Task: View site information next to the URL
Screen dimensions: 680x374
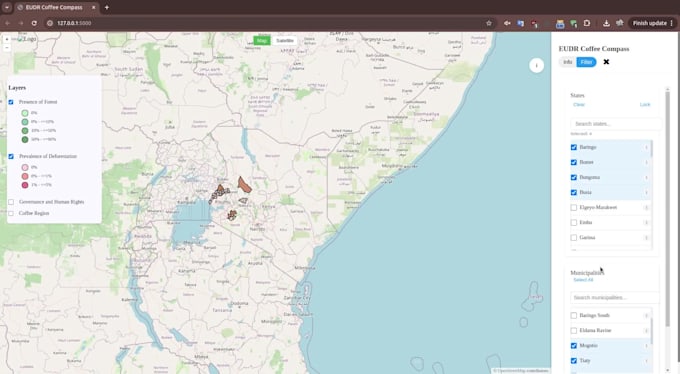Action: [49, 23]
